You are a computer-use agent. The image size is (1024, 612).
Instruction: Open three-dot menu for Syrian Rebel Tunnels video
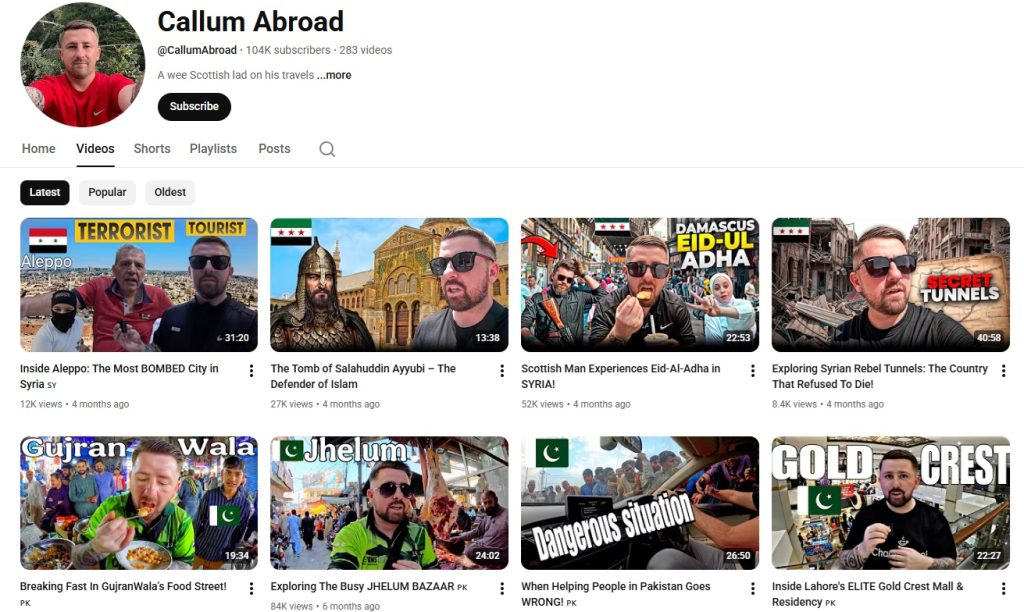(x=1003, y=371)
